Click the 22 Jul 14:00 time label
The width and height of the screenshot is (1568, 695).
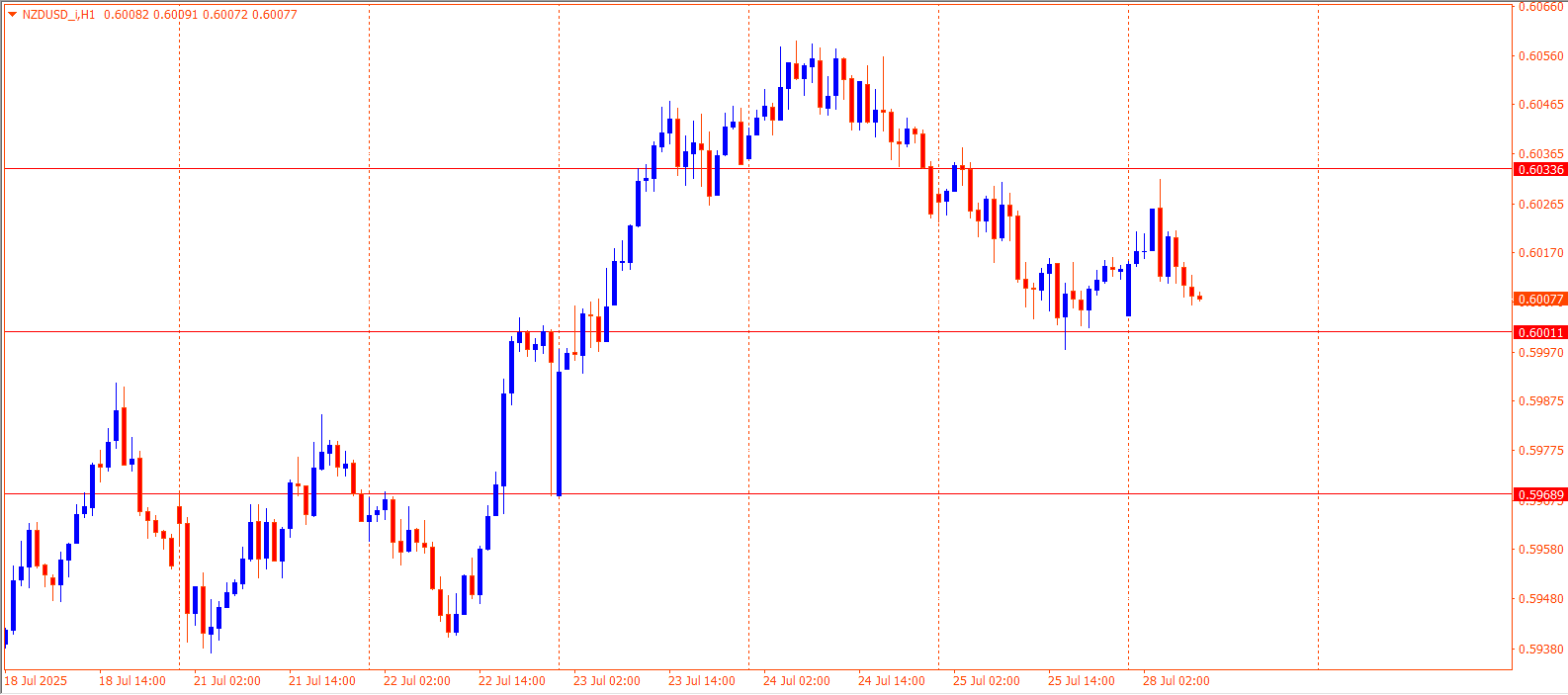pyautogui.click(x=512, y=681)
